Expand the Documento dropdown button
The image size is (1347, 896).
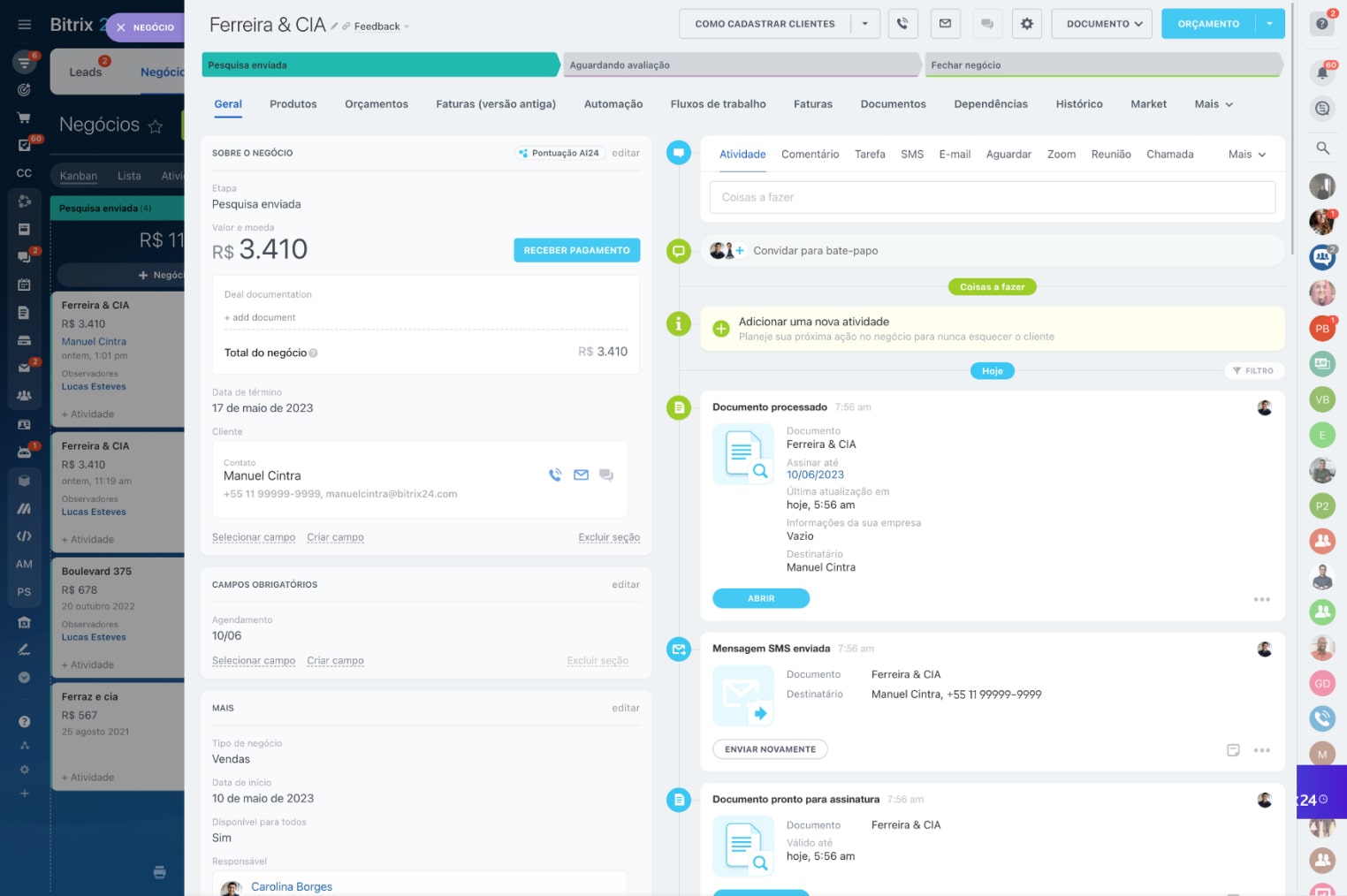pos(1104,24)
